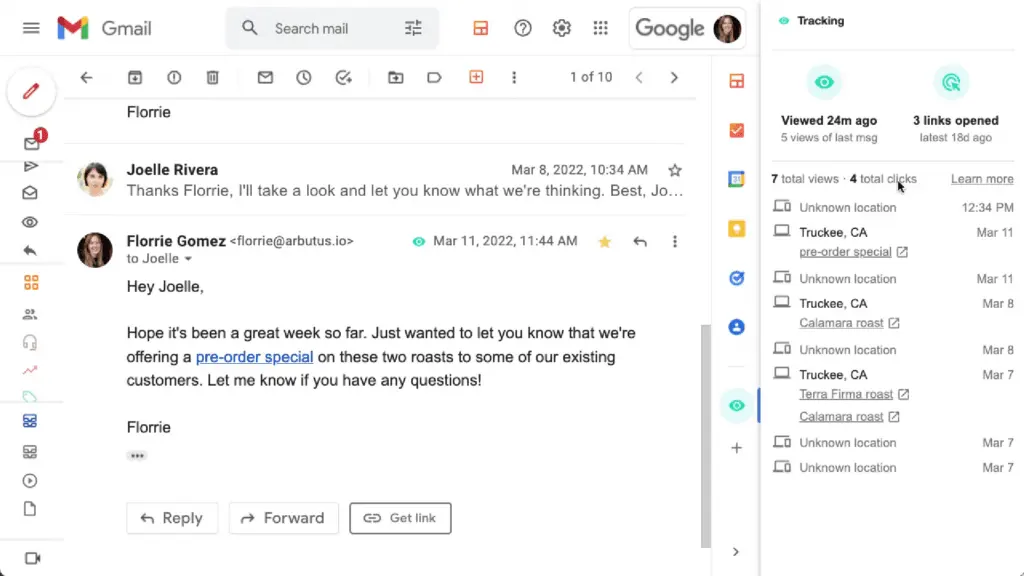Open Google Keep side panel

[737, 229]
